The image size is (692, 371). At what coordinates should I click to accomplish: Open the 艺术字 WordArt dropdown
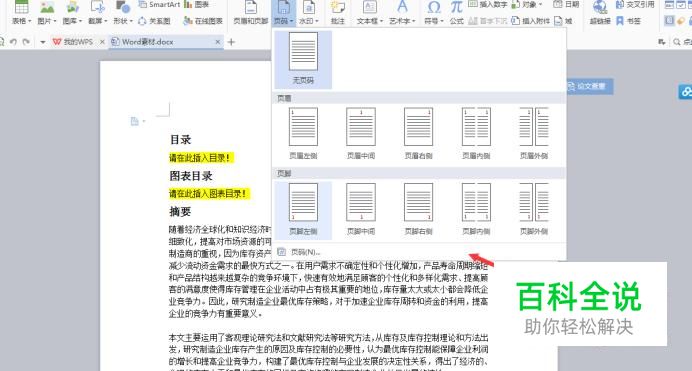[x=402, y=13]
